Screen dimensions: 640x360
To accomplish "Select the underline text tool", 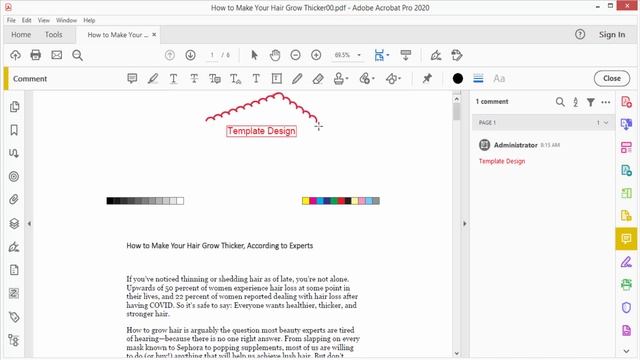I will (173, 78).
